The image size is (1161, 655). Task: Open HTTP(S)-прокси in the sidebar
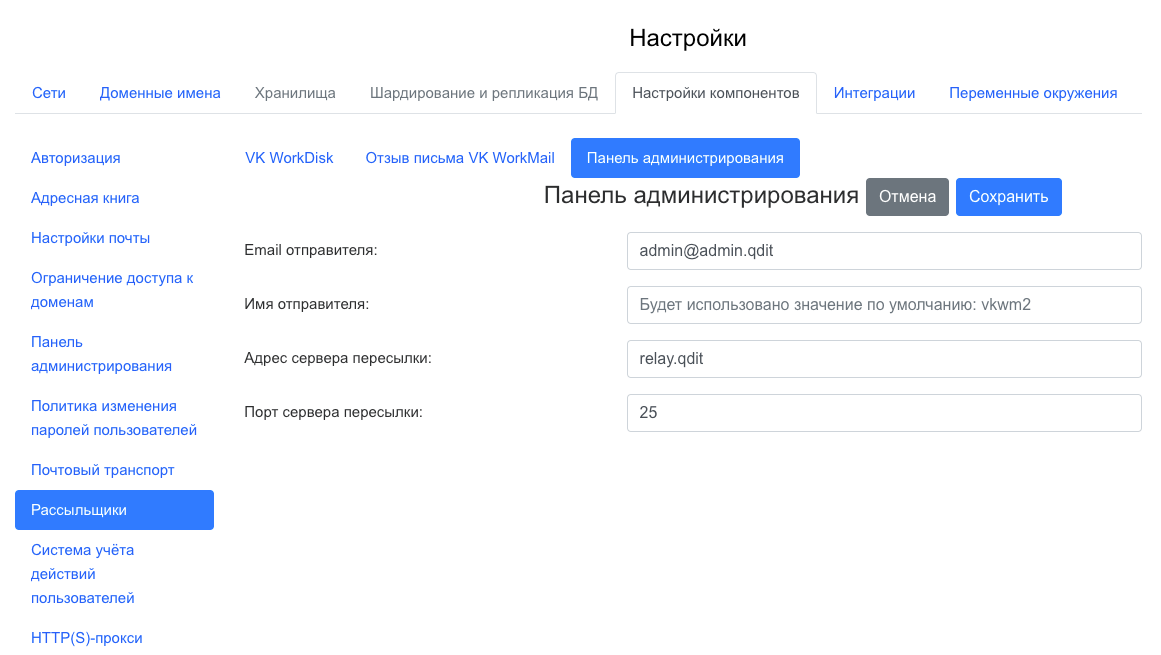coord(87,638)
